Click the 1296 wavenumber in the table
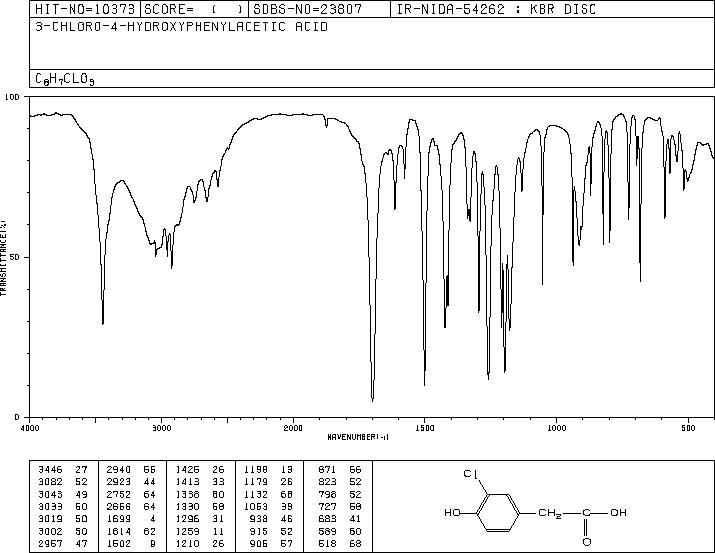The image size is (715, 553). [x=187, y=519]
